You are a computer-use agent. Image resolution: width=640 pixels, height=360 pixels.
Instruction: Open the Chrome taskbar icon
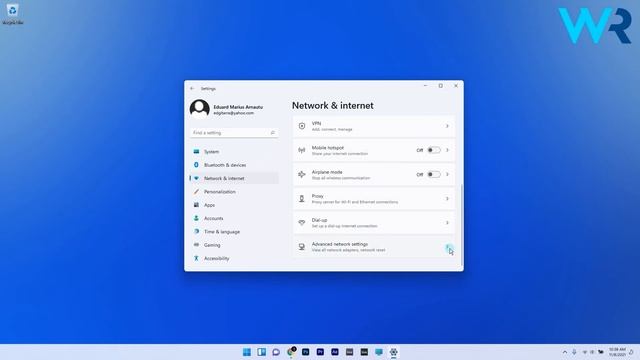pyautogui.click(x=291, y=352)
